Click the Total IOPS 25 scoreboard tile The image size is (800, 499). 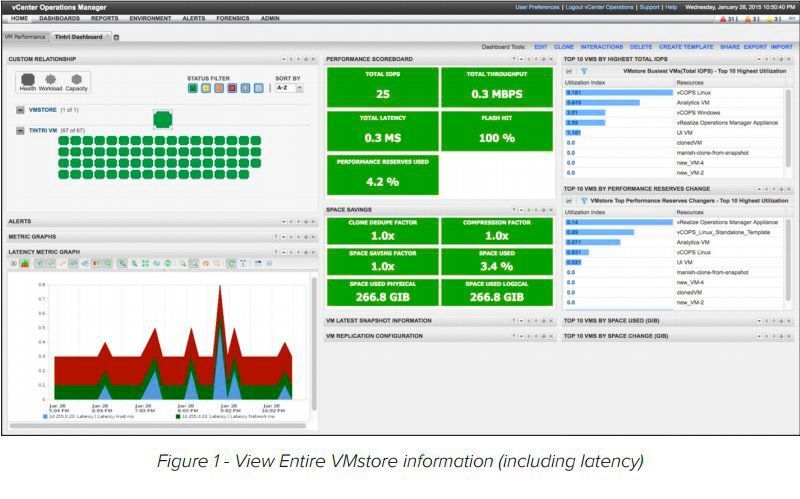[383, 87]
